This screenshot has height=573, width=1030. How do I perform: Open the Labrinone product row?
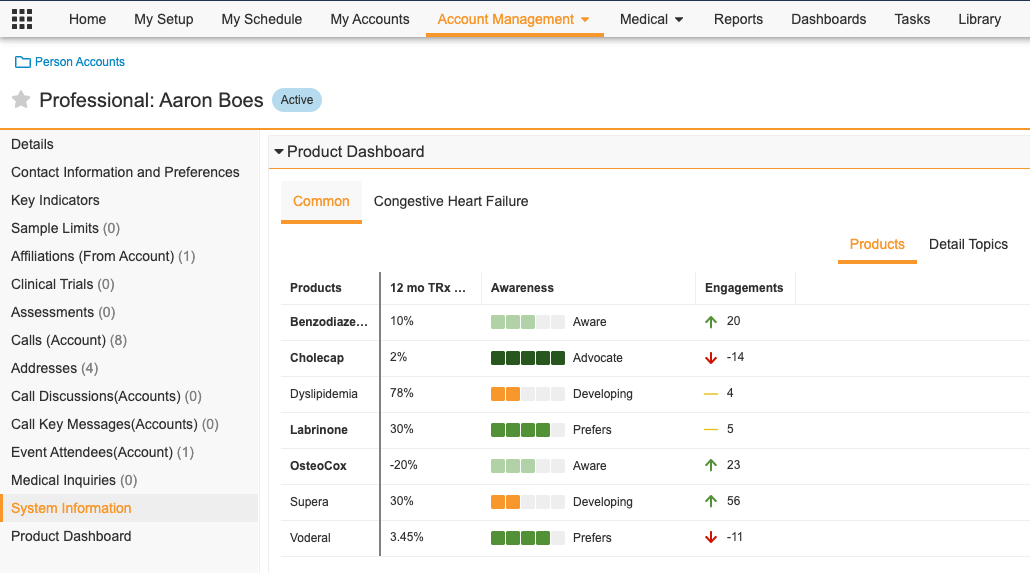point(319,430)
